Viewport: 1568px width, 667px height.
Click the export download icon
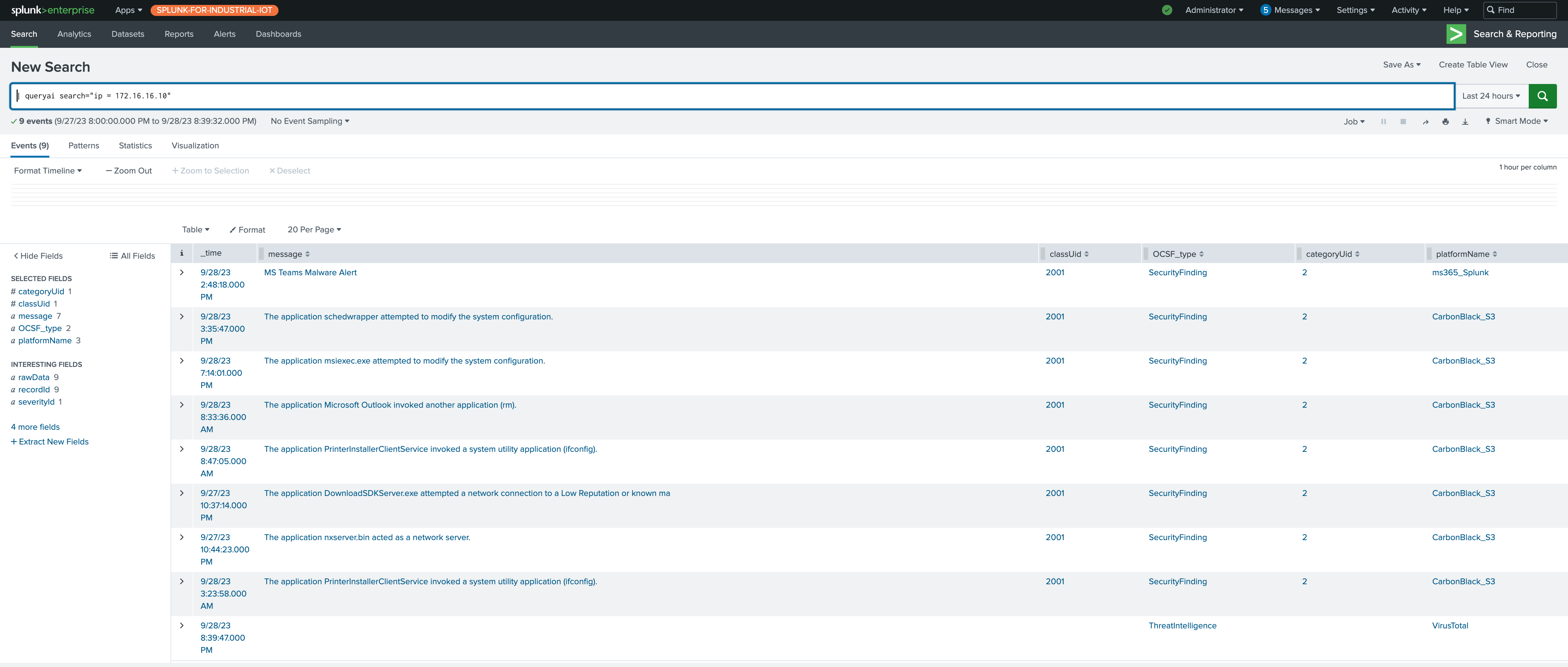pos(1465,122)
